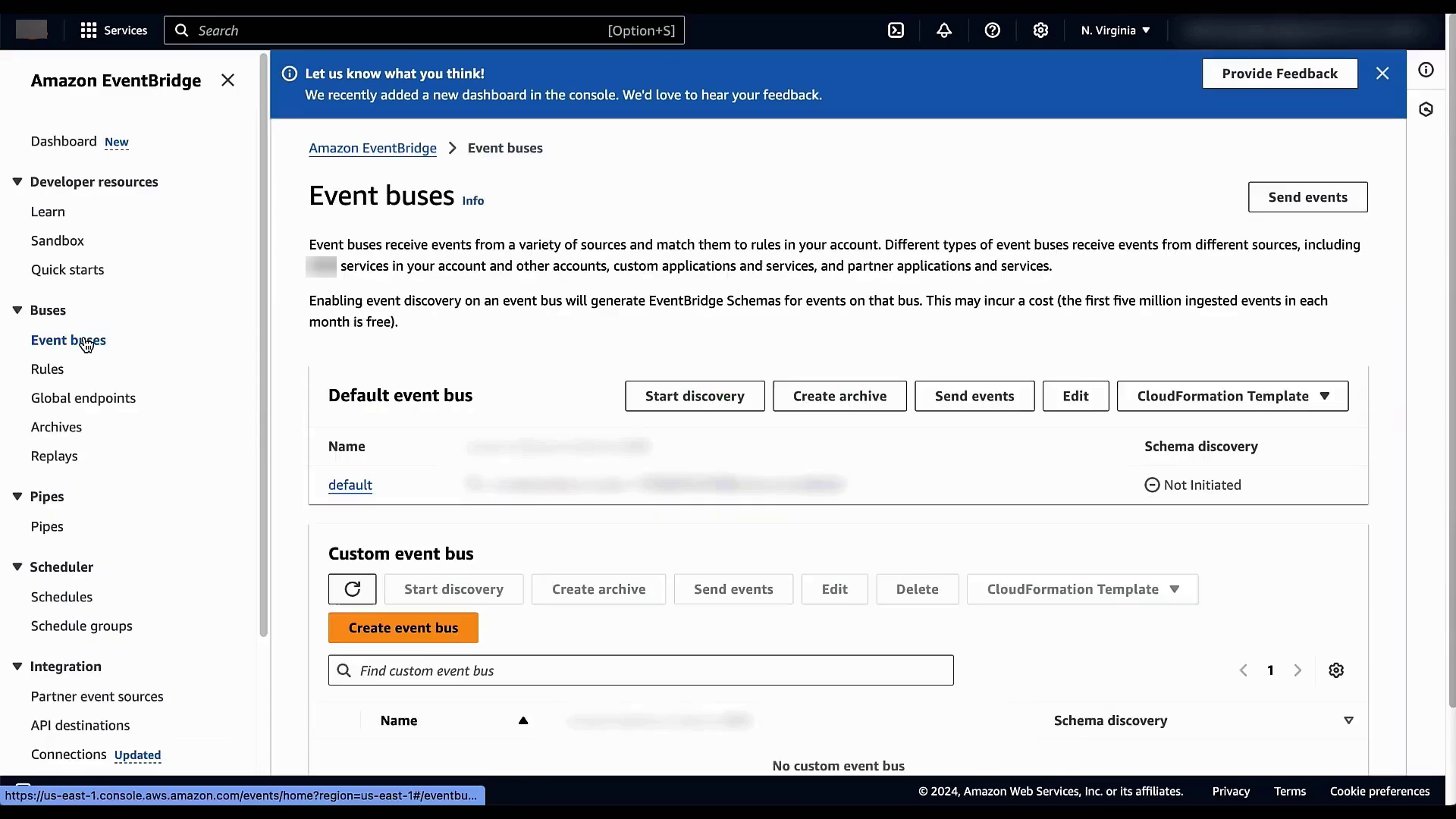Click Amazon EventBridge breadcrumb link

click(372, 148)
